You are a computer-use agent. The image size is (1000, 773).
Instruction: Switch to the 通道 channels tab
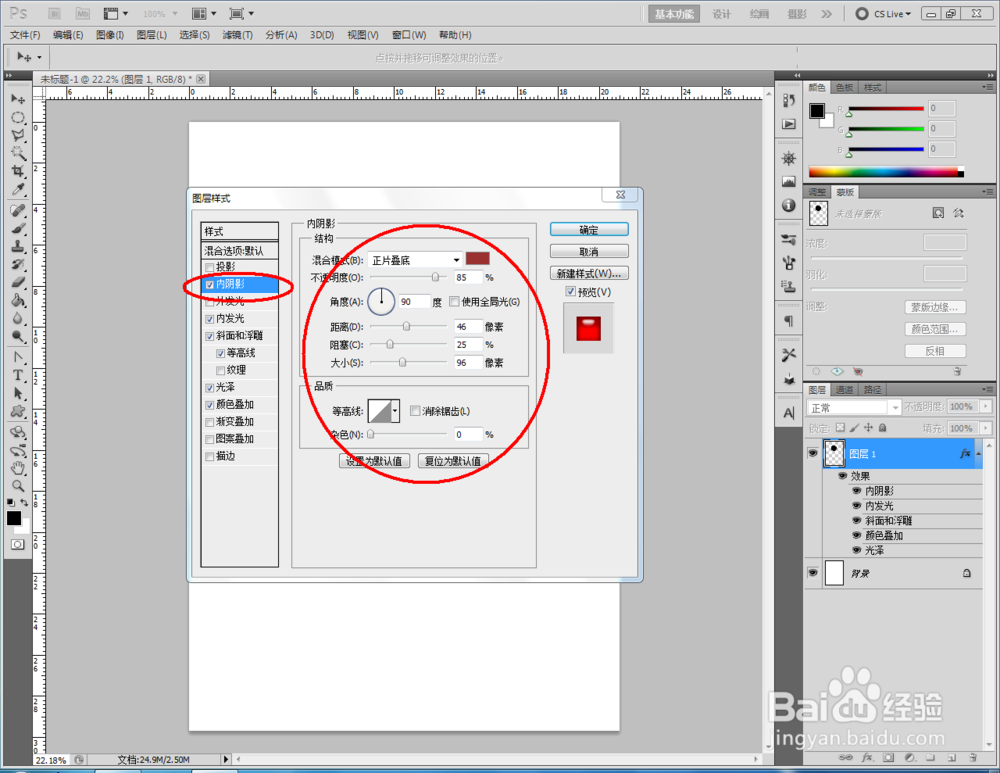tap(844, 390)
